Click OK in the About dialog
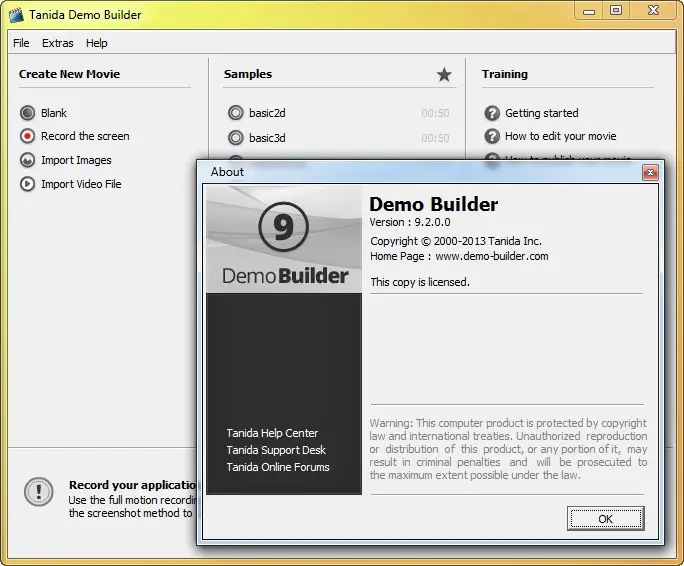Image resolution: width=684 pixels, height=566 pixels. point(605,519)
